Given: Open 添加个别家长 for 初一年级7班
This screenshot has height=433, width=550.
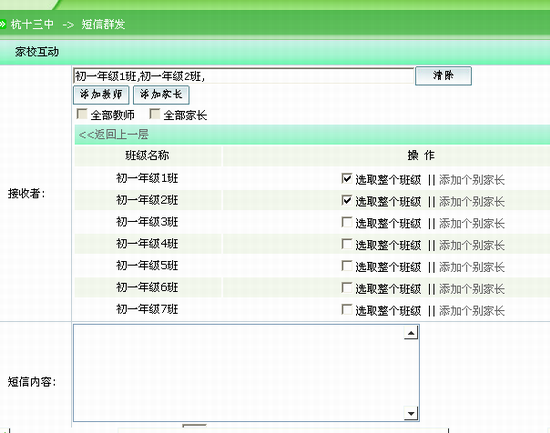Looking at the screenshot, I should click(472, 311).
